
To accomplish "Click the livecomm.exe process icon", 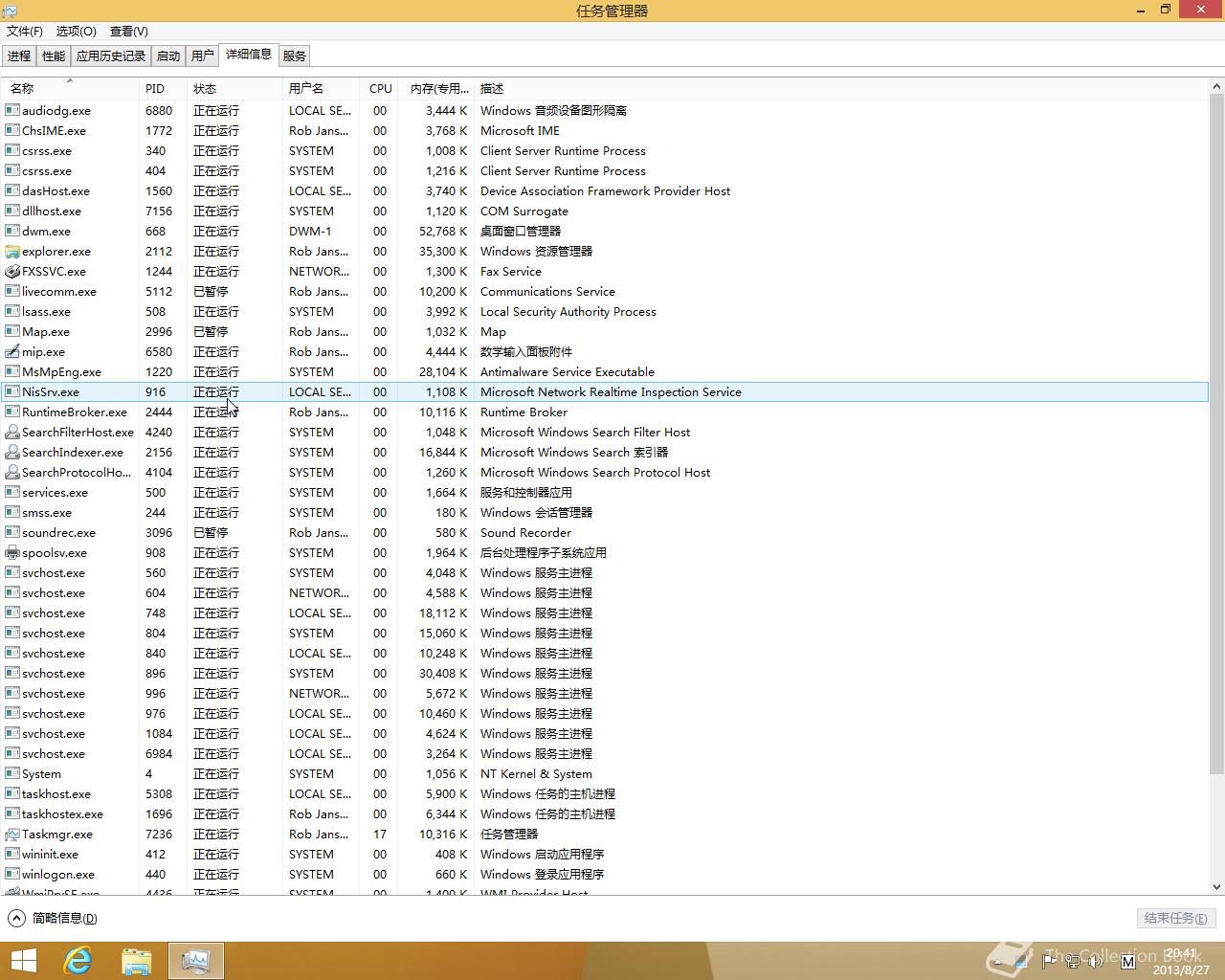I will coord(12,291).
